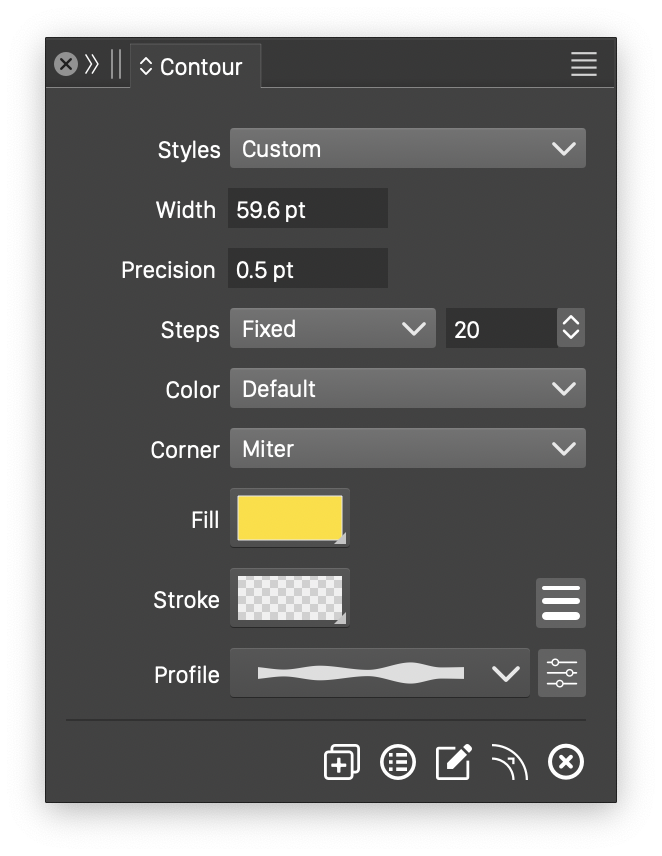Viewport: 662px width, 856px height.
Task: Click the edit pencil icon
Action: pos(453,762)
